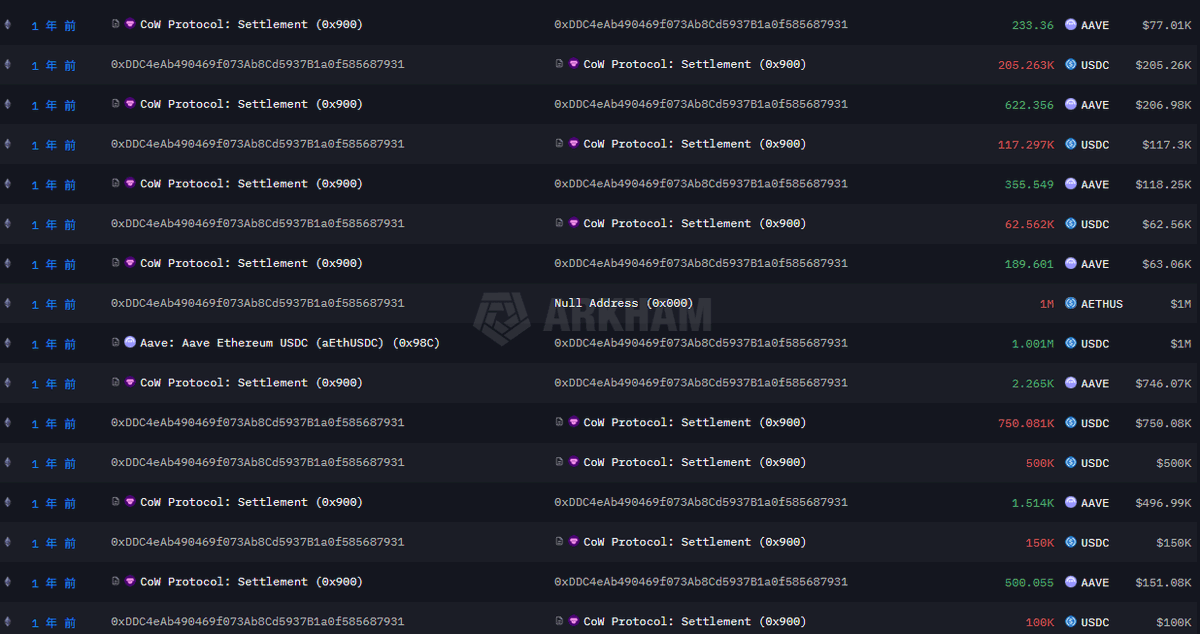Click the 1.001M amount value
This screenshot has height=634, width=1200.
coord(1033,344)
